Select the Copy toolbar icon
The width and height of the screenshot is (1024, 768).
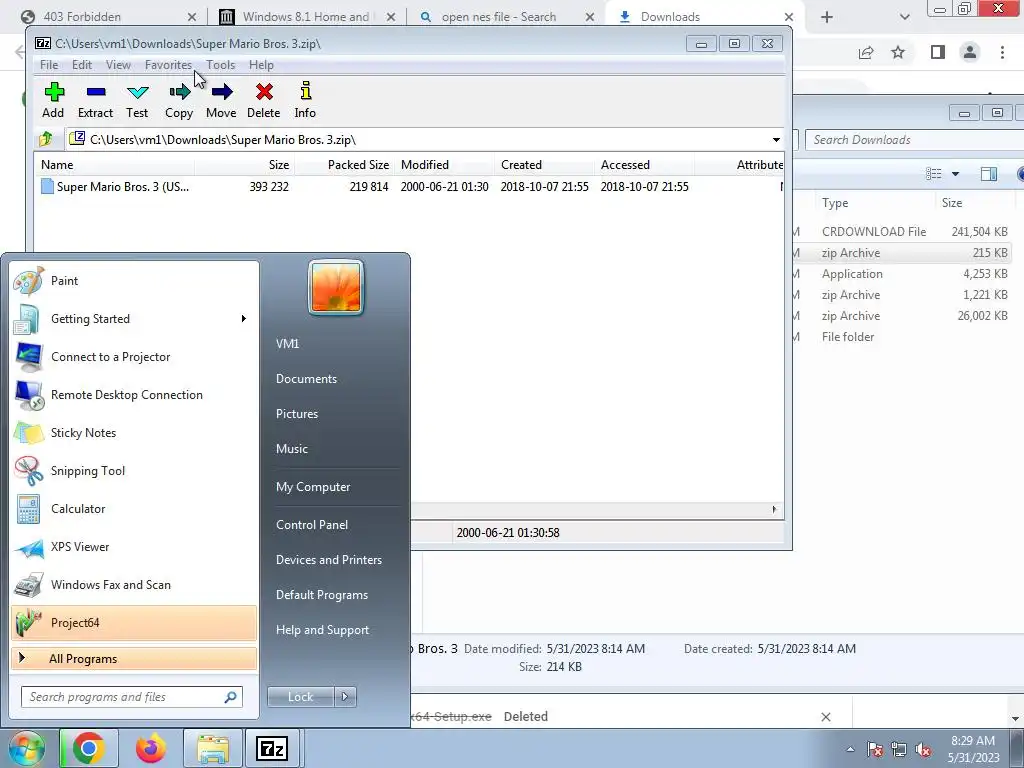[x=179, y=100]
